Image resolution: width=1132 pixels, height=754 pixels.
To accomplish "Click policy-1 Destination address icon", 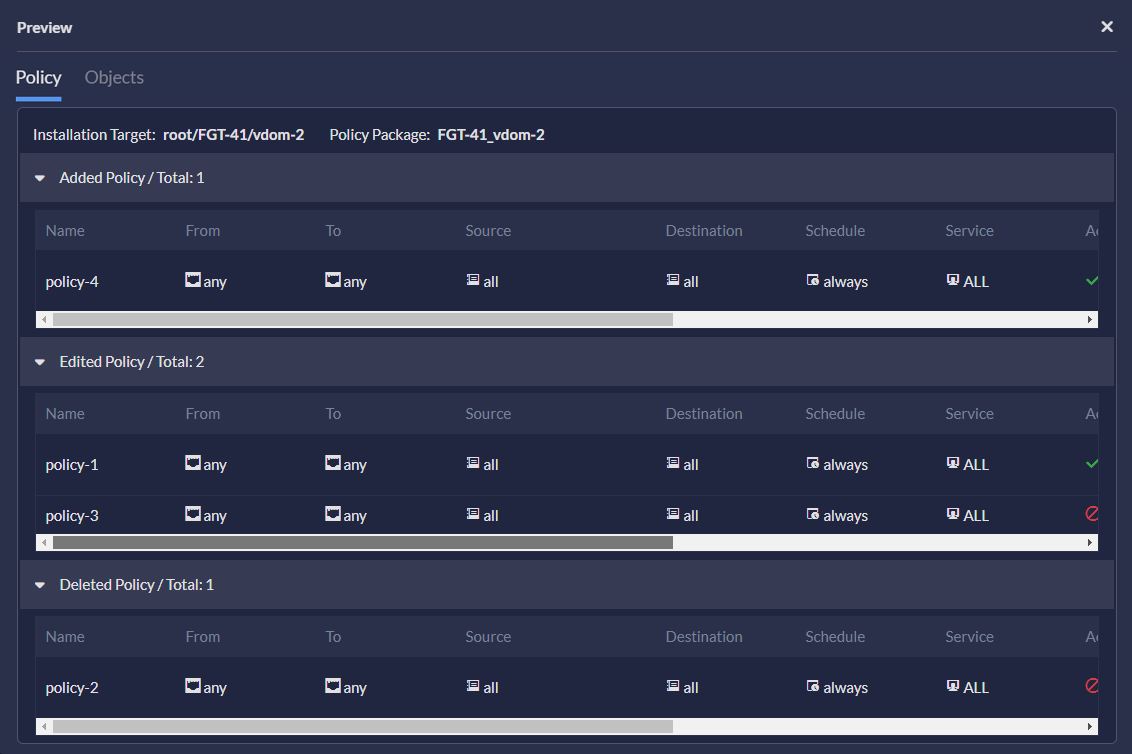I will click(x=673, y=462).
